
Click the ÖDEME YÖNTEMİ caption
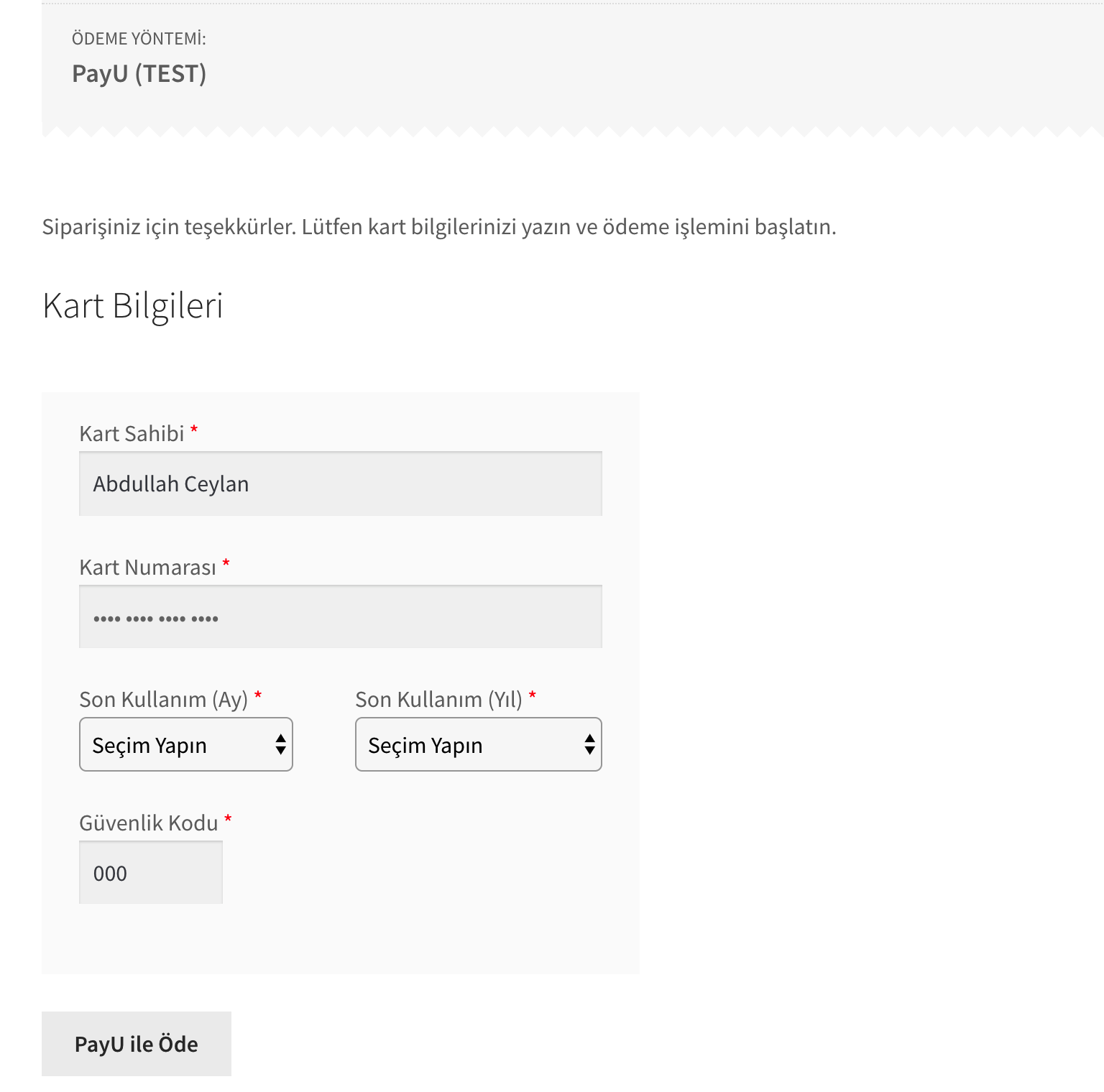tap(139, 39)
